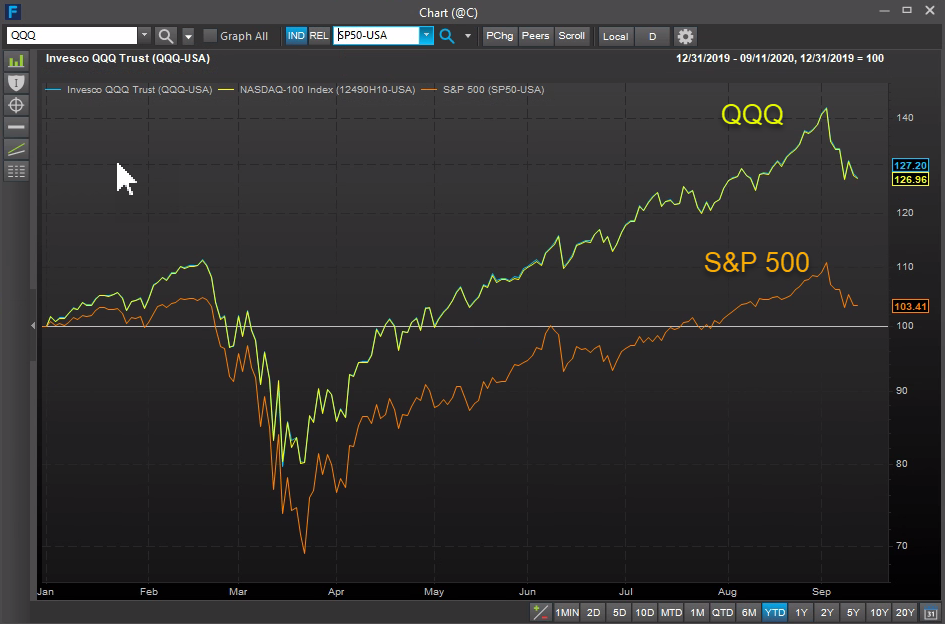Select the horizontal line tool in sidebar
Screen dimensions: 945x624
16,127
